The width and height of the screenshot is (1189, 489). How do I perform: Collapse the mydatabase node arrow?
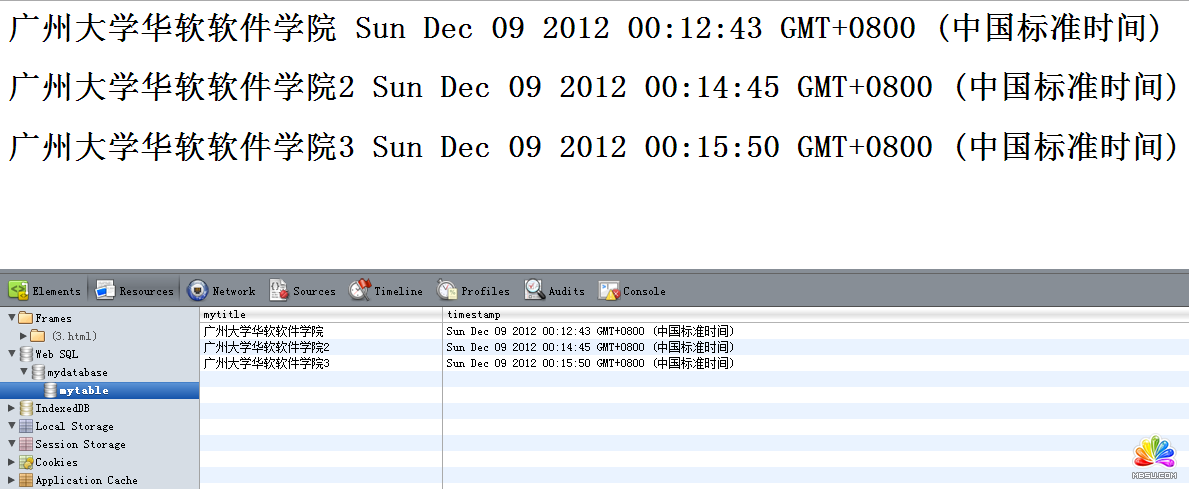click(23, 372)
